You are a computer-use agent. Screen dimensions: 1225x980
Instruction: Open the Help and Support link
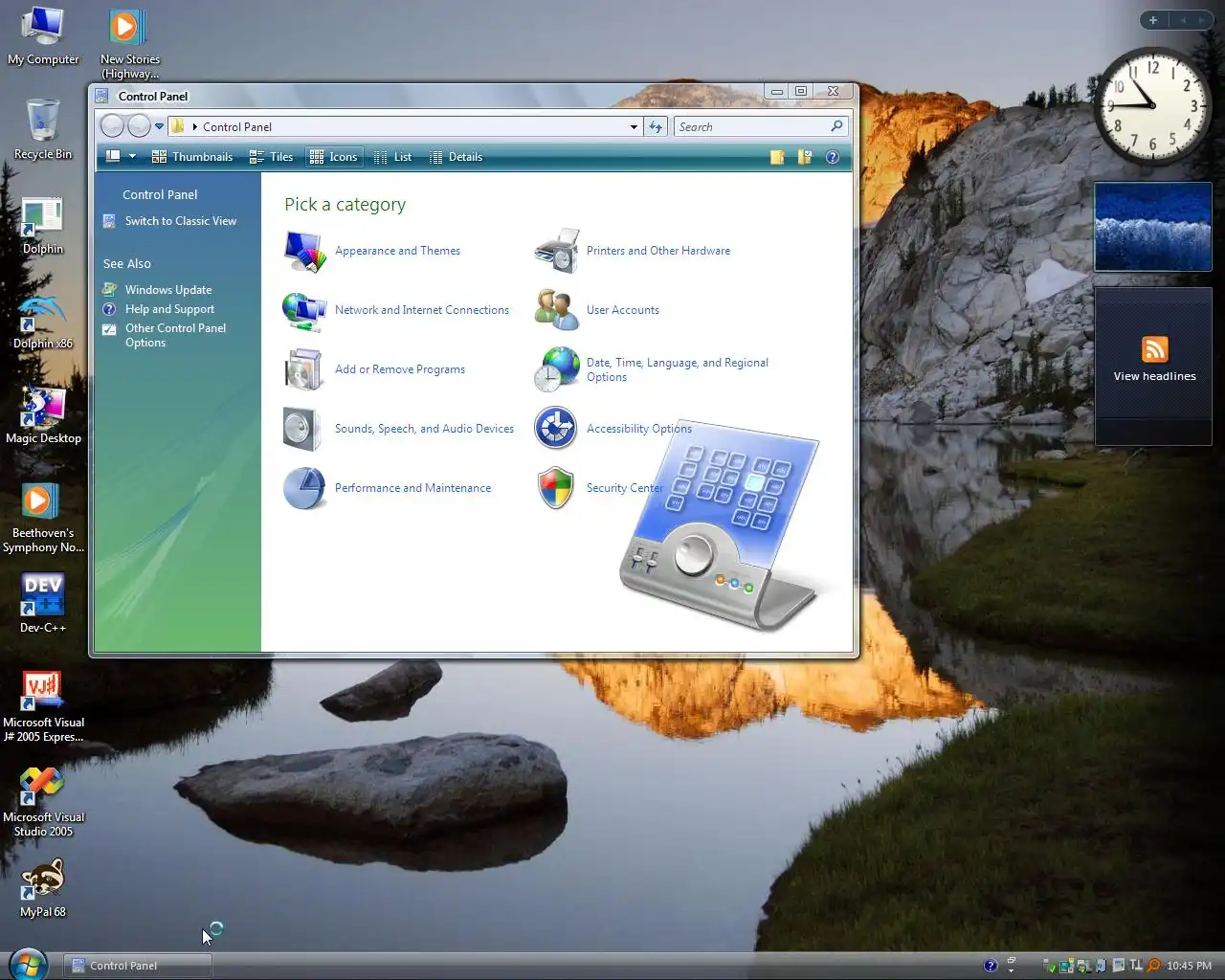coord(169,309)
